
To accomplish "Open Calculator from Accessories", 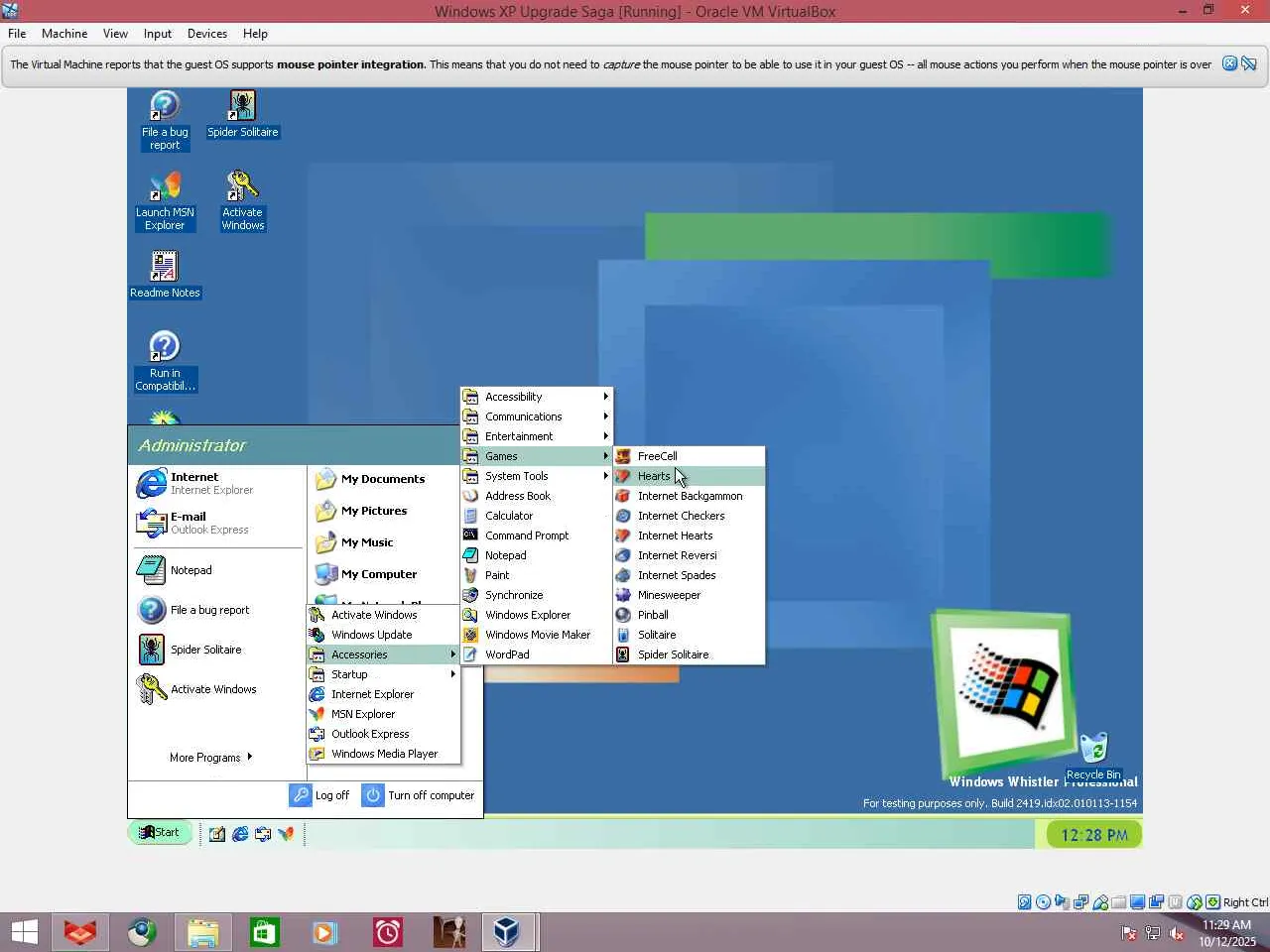I will pyautogui.click(x=537, y=516).
